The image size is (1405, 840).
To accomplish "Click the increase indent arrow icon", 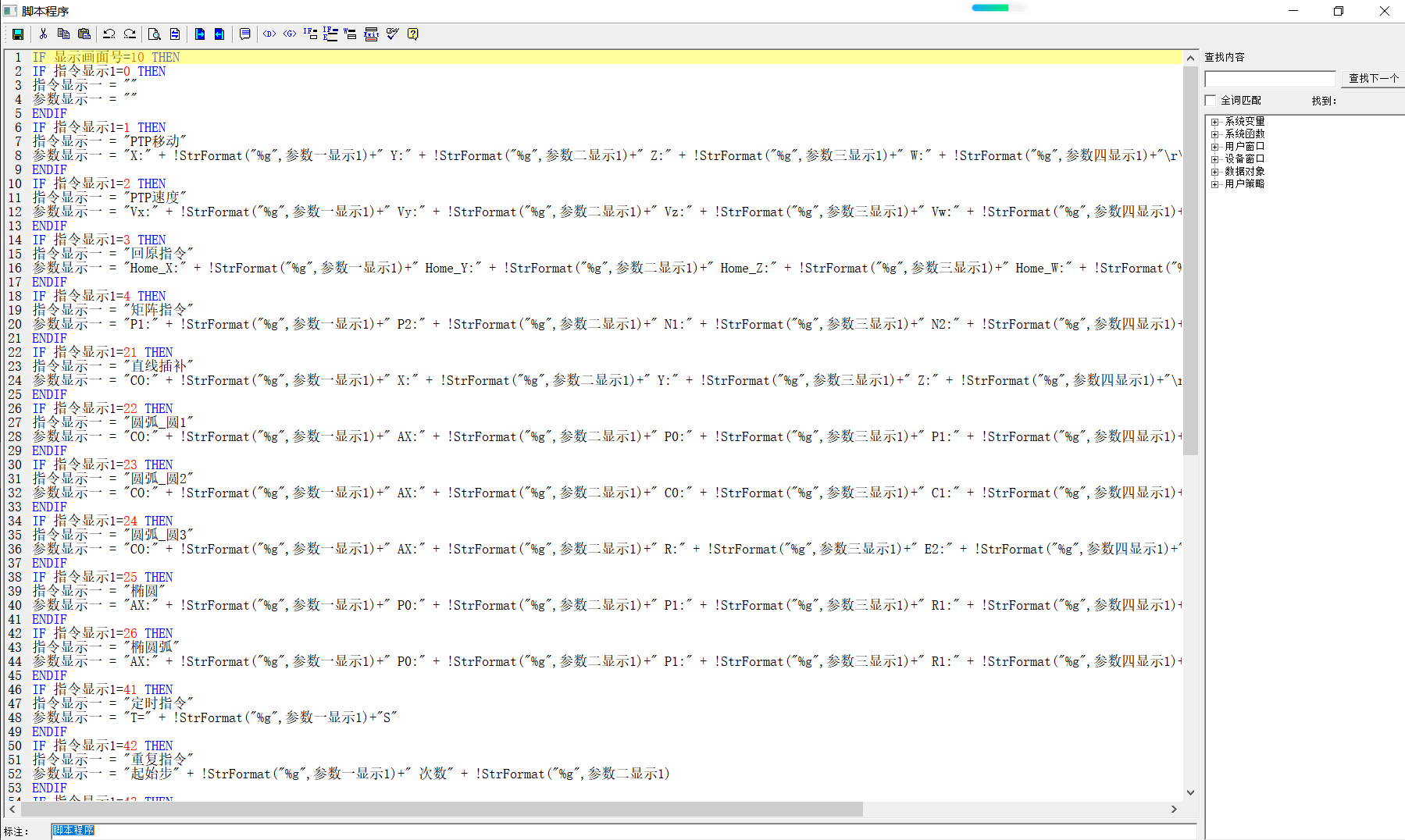I will (200, 34).
